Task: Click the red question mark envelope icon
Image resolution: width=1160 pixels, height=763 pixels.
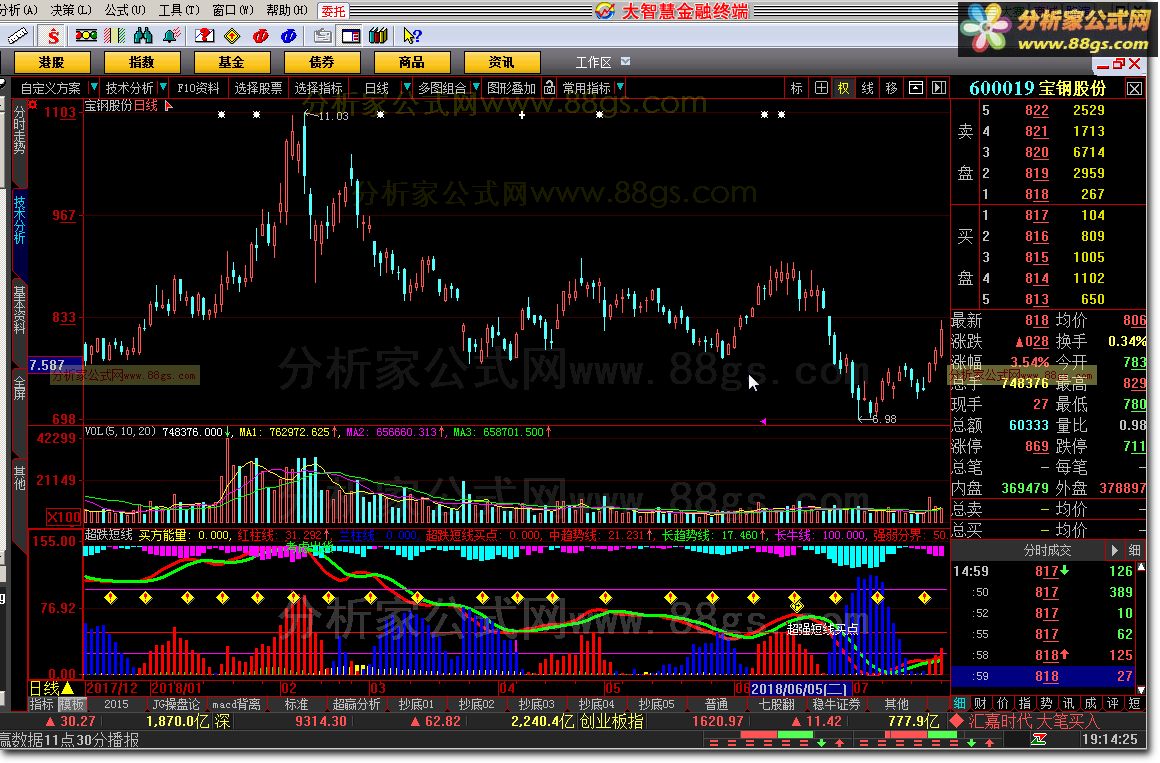Action: click(204, 35)
